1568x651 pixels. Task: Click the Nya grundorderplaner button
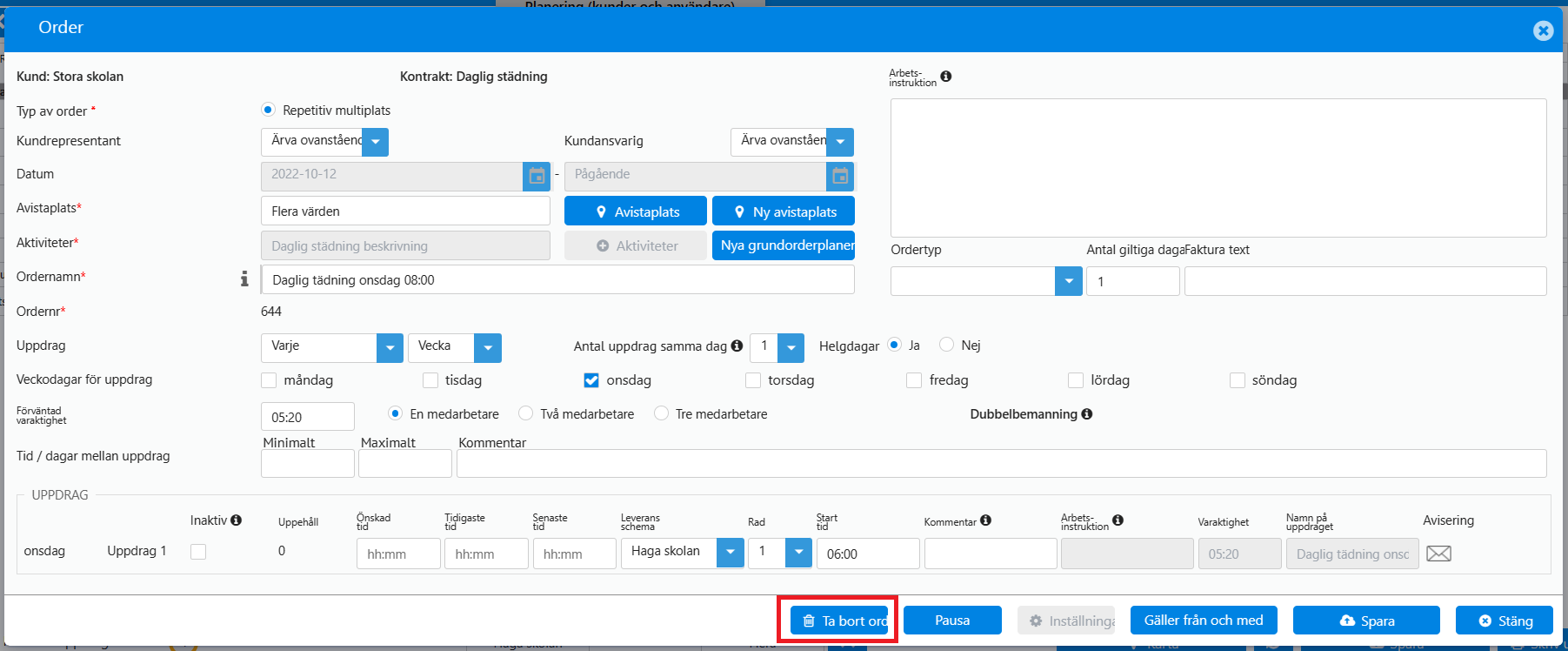(784, 245)
